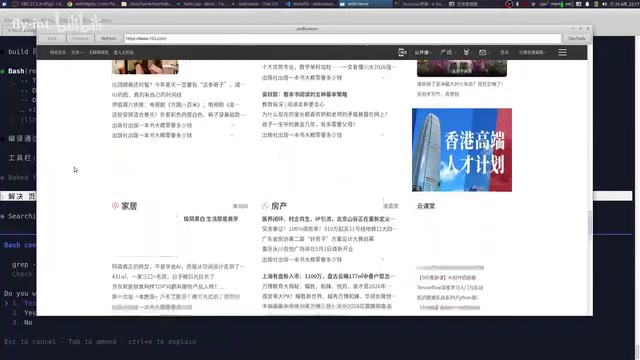The height and width of the screenshot is (360, 640).
Task: Switch to the hello.cpp taskbar item
Action: pyautogui.click(x=200, y=4)
